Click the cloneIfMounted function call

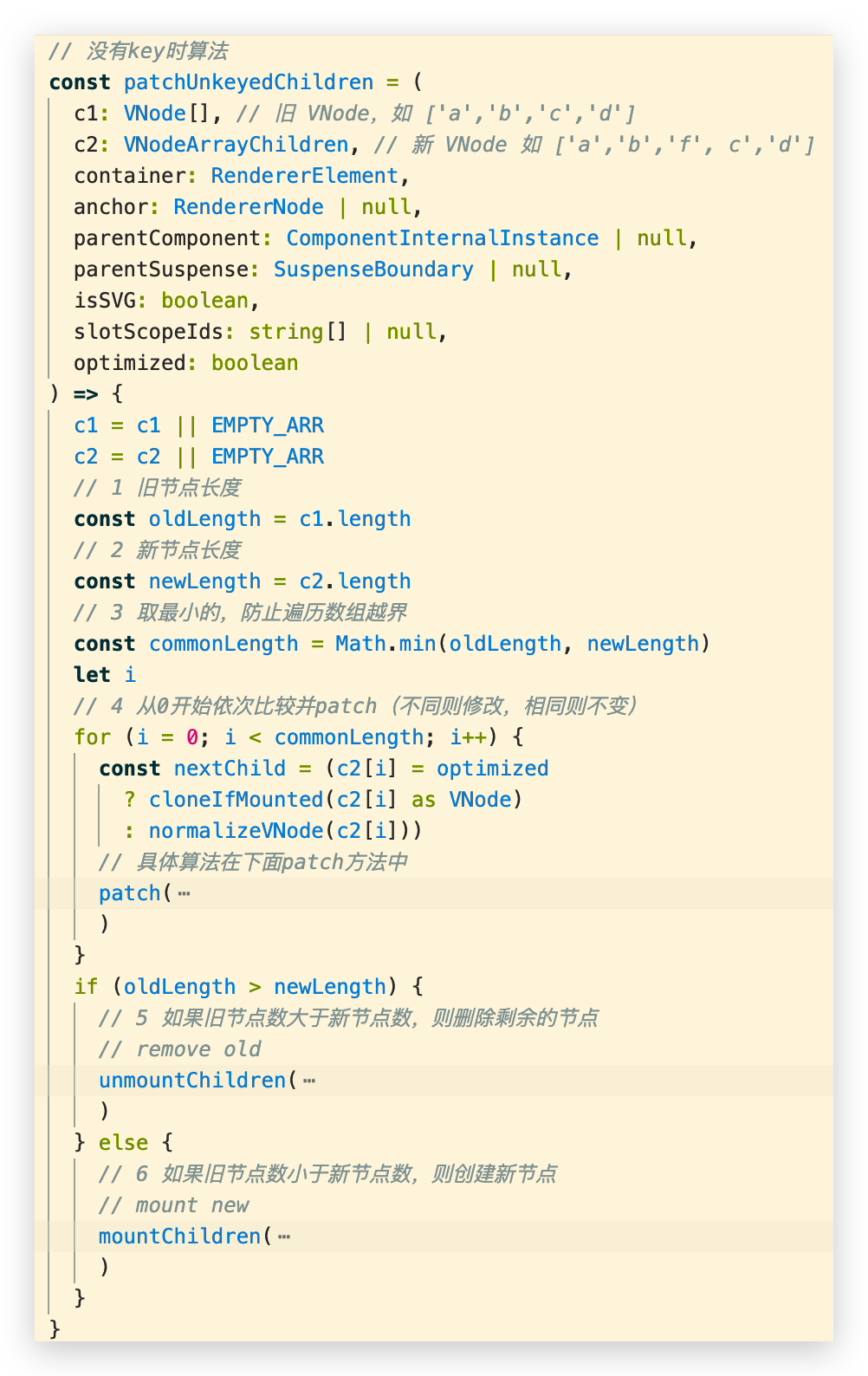pos(236,800)
